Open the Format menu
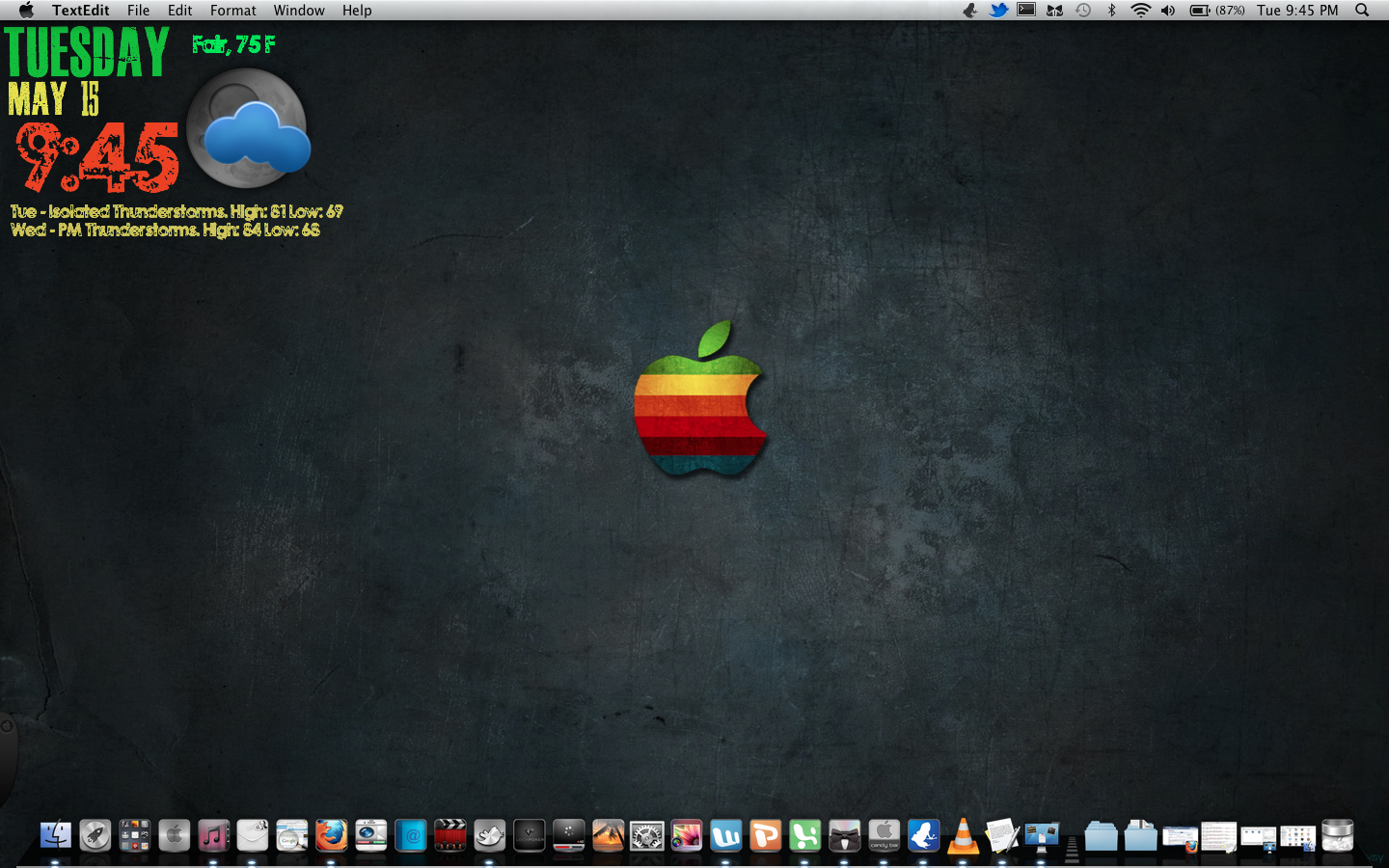Viewport: 1389px width, 868px height. pyautogui.click(x=233, y=10)
